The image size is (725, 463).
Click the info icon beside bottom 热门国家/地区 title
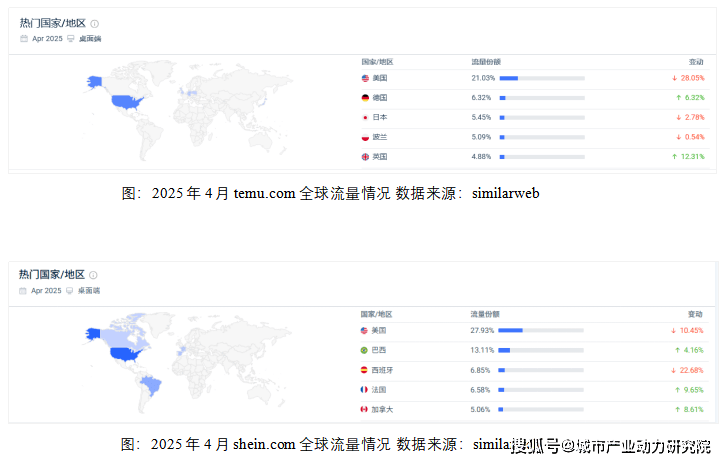(x=93, y=275)
